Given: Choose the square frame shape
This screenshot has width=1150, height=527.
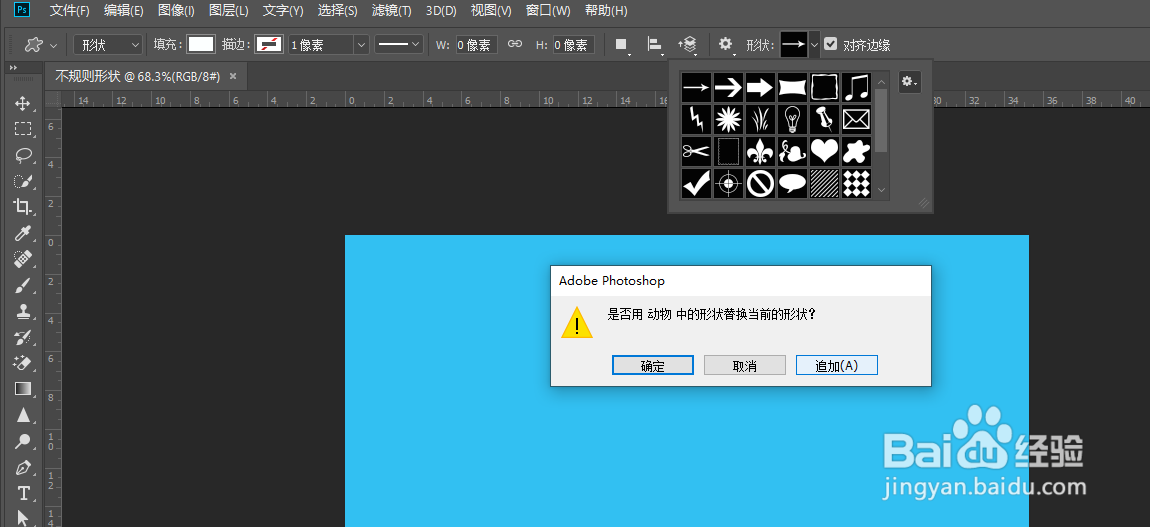Looking at the screenshot, I should [x=824, y=87].
